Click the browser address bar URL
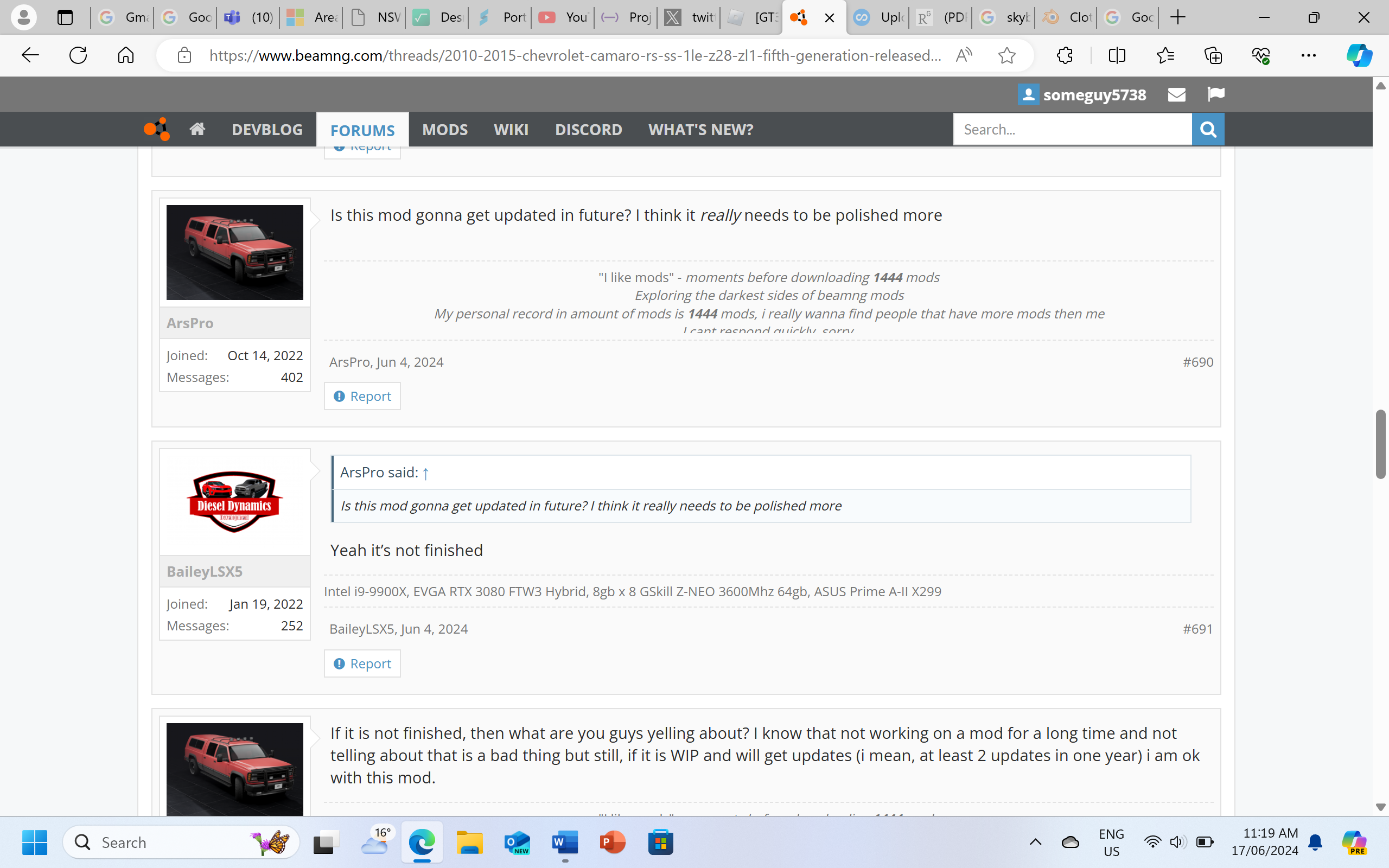The image size is (1389, 868). [575, 56]
